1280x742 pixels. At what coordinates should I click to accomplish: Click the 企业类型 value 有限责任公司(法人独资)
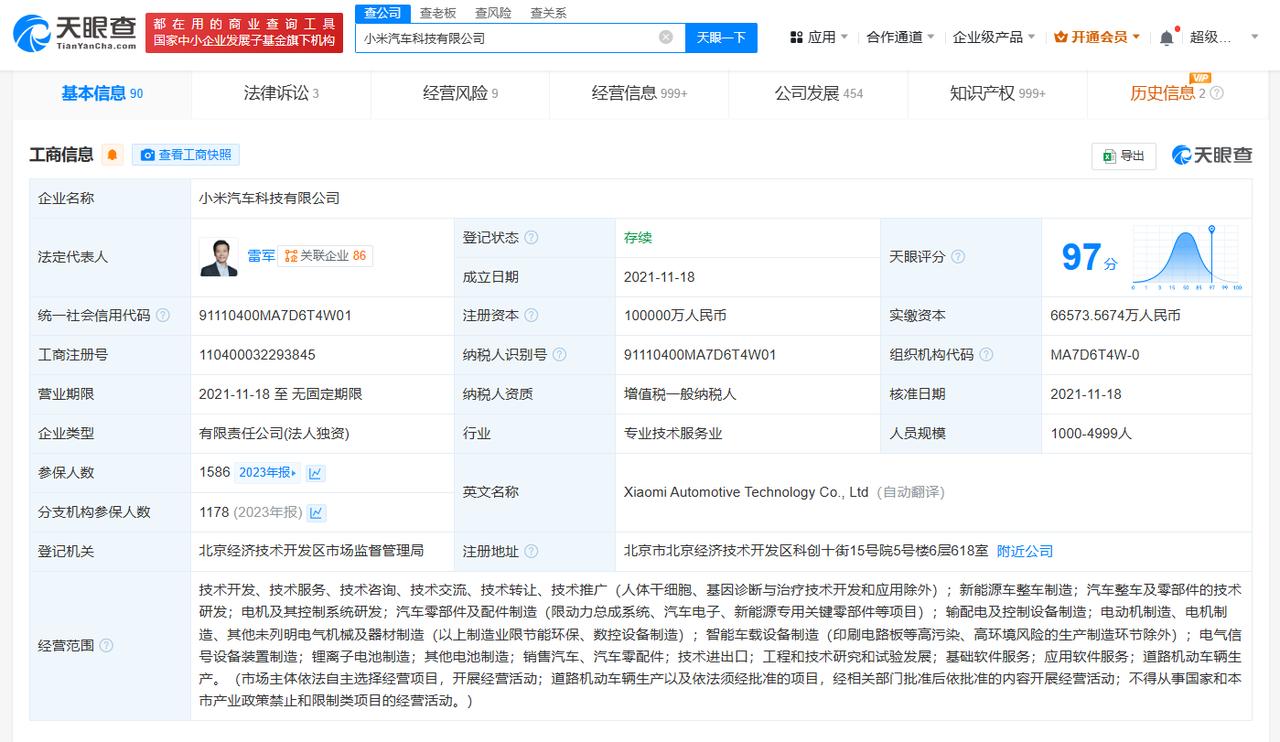[x=274, y=434]
